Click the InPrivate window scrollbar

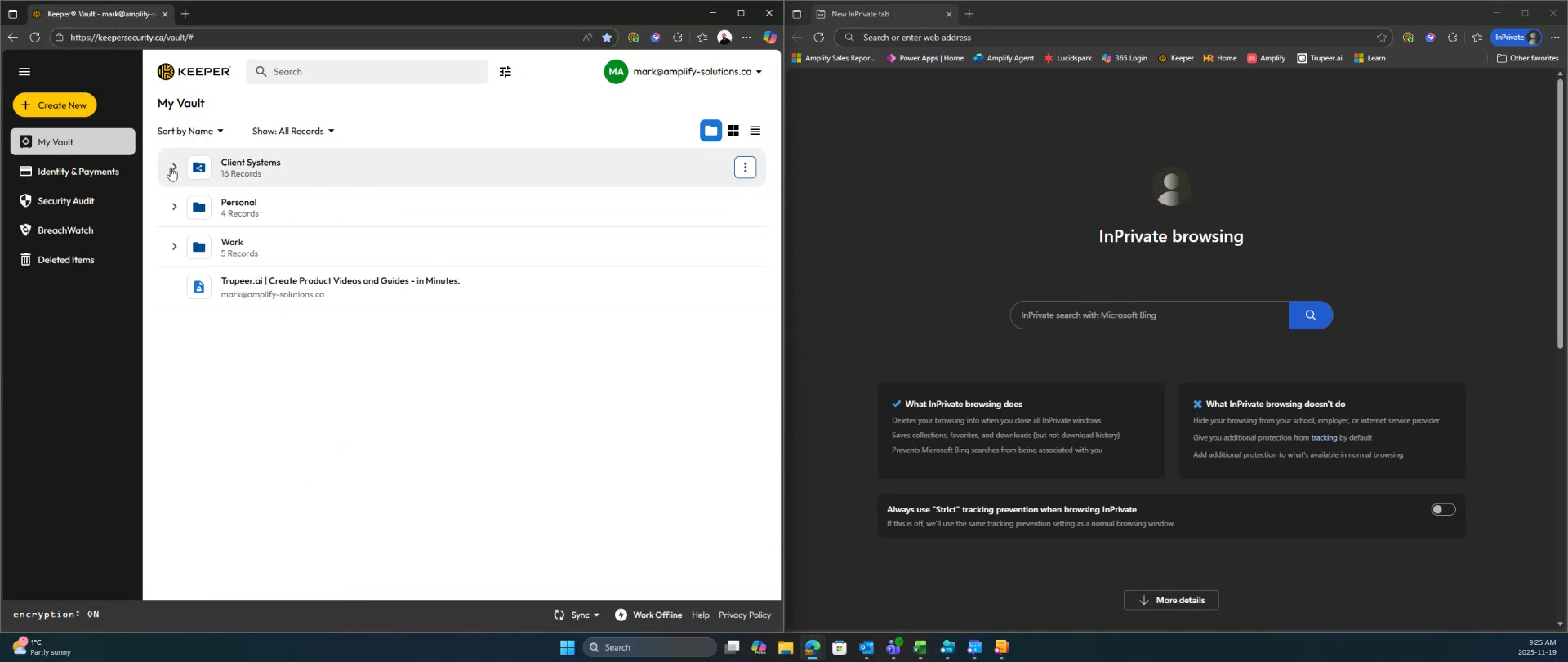[1560, 214]
